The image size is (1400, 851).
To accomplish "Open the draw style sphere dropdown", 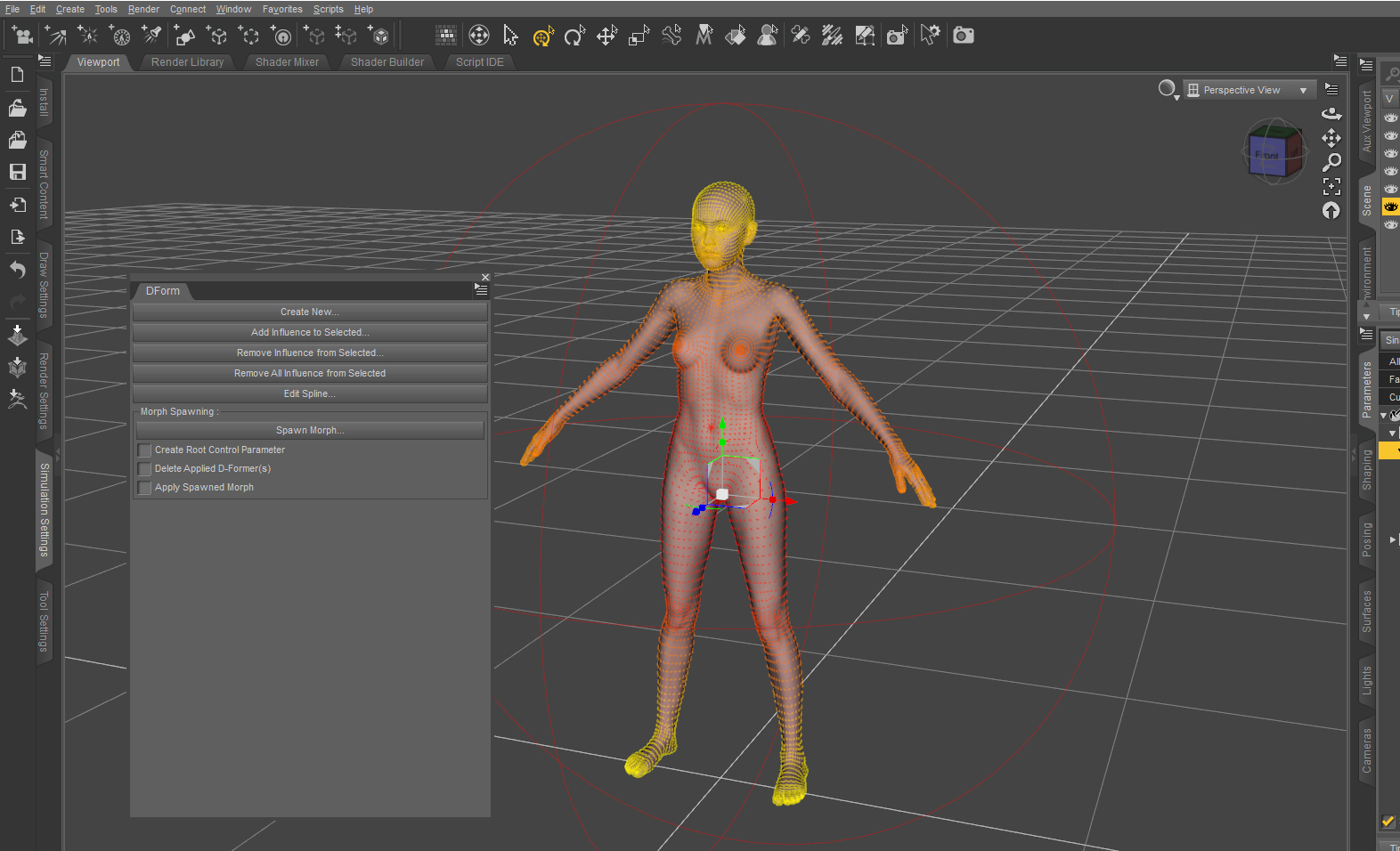I will pyautogui.click(x=1168, y=90).
